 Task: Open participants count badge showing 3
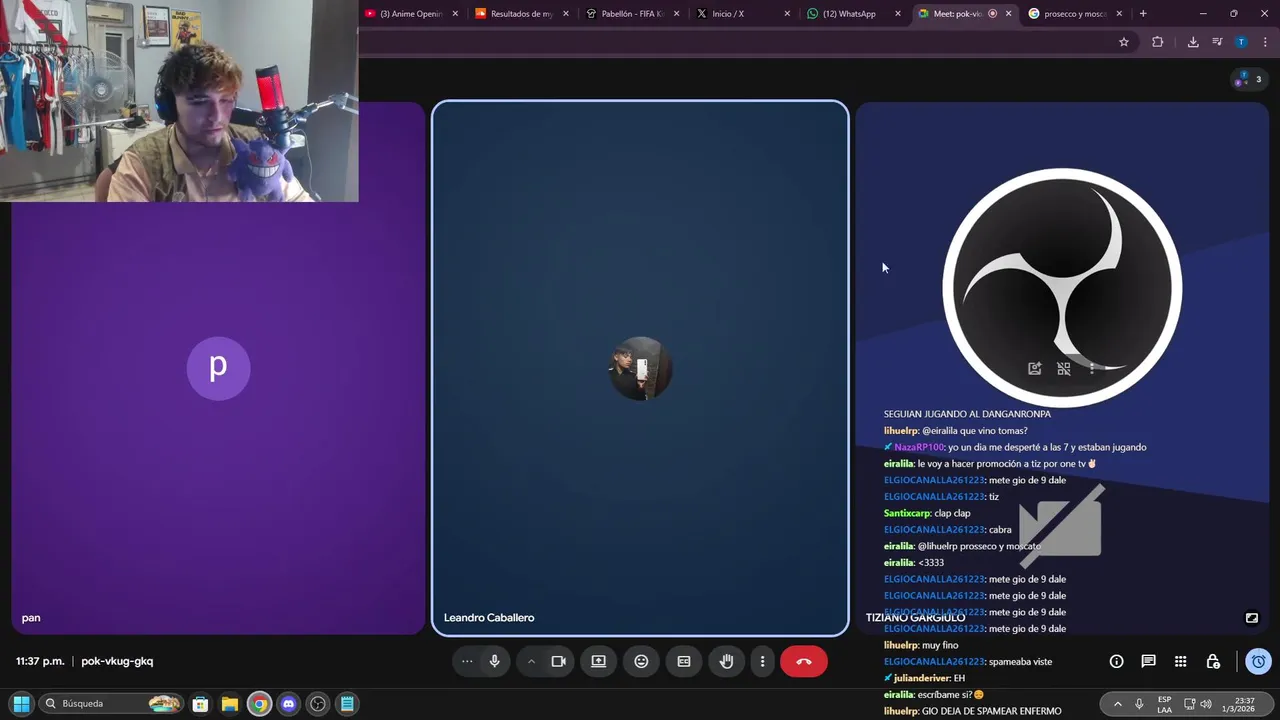[x=1247, y=80]
